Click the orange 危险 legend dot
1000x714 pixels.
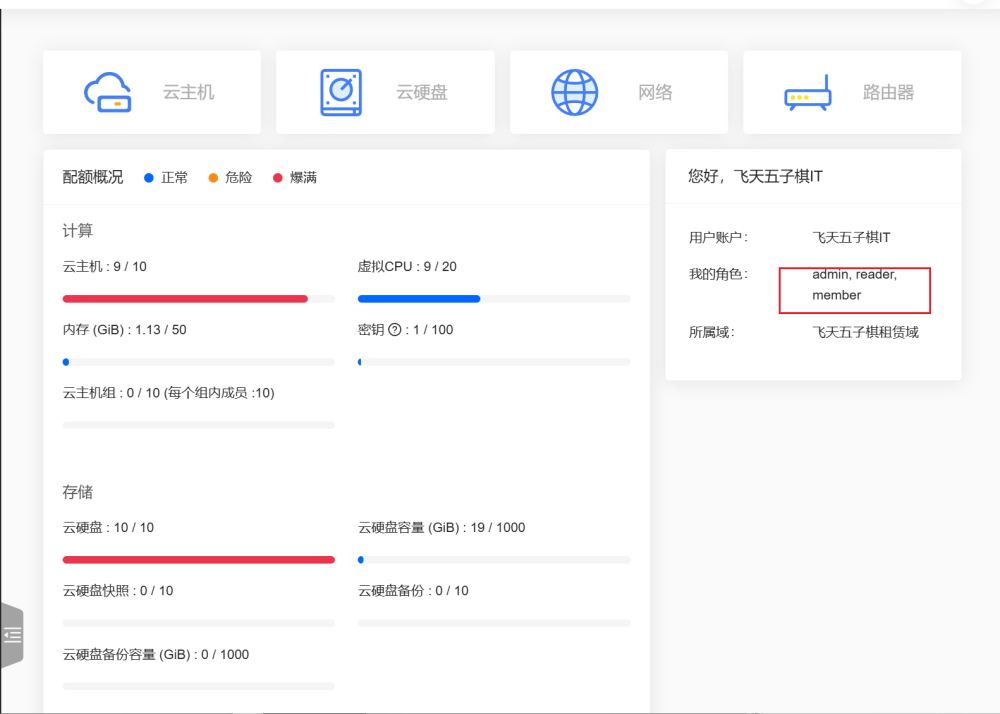213,178
